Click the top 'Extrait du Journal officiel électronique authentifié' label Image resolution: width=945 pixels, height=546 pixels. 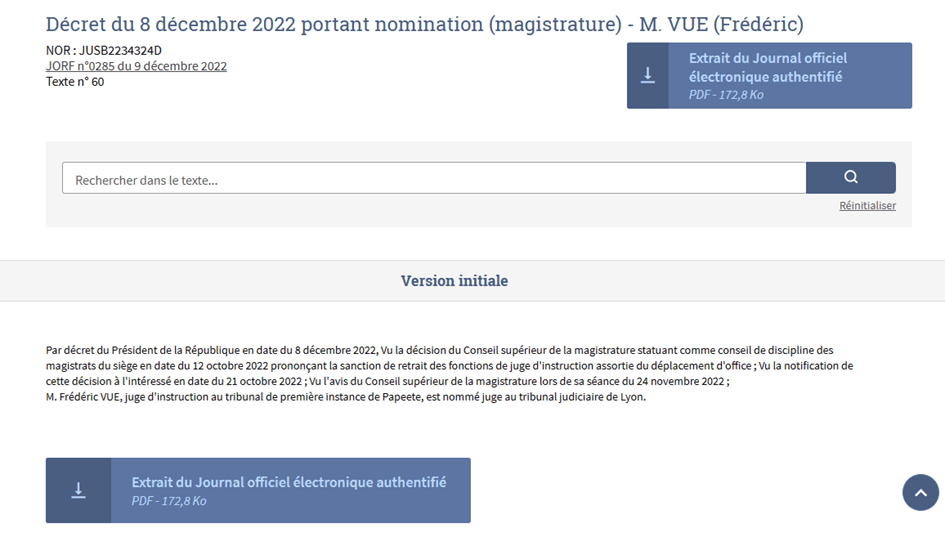click(765, 67)
